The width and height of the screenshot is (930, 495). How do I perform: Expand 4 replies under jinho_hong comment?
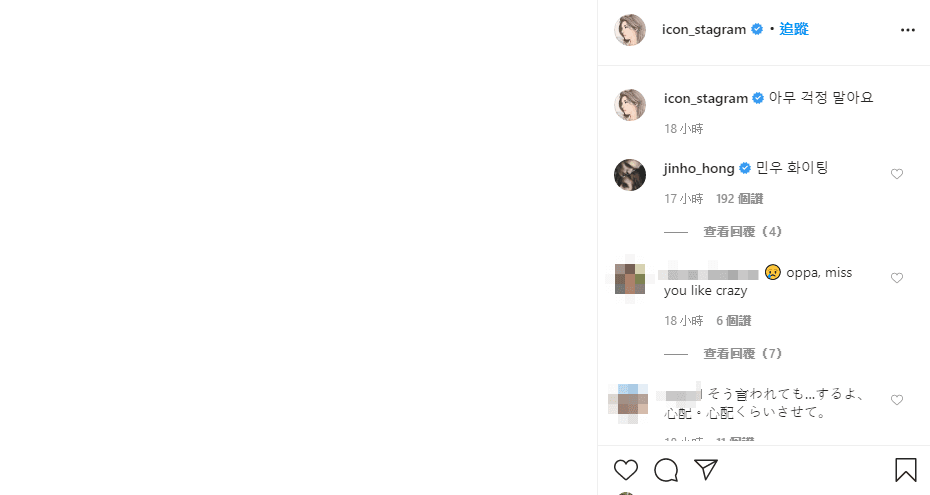pyautogui.click(x=743, y=232)
